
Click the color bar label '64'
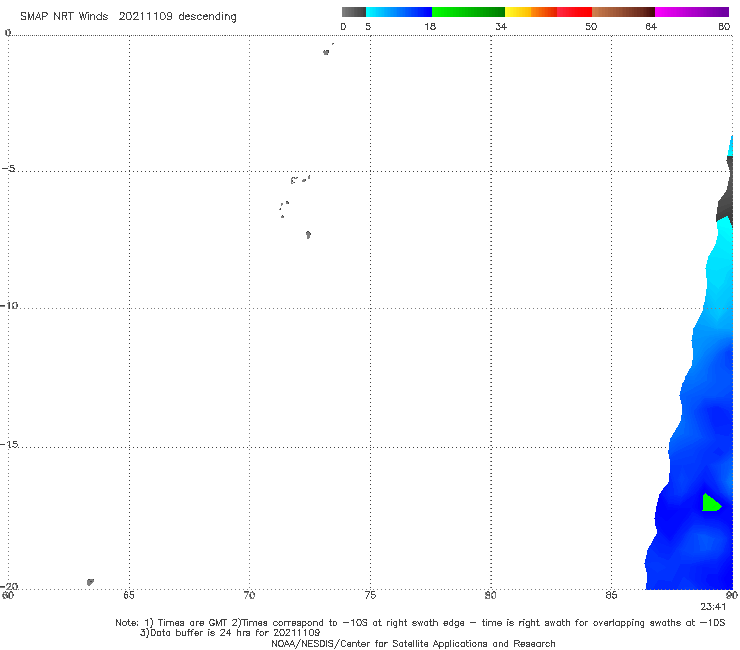click(x=651, y=27)
